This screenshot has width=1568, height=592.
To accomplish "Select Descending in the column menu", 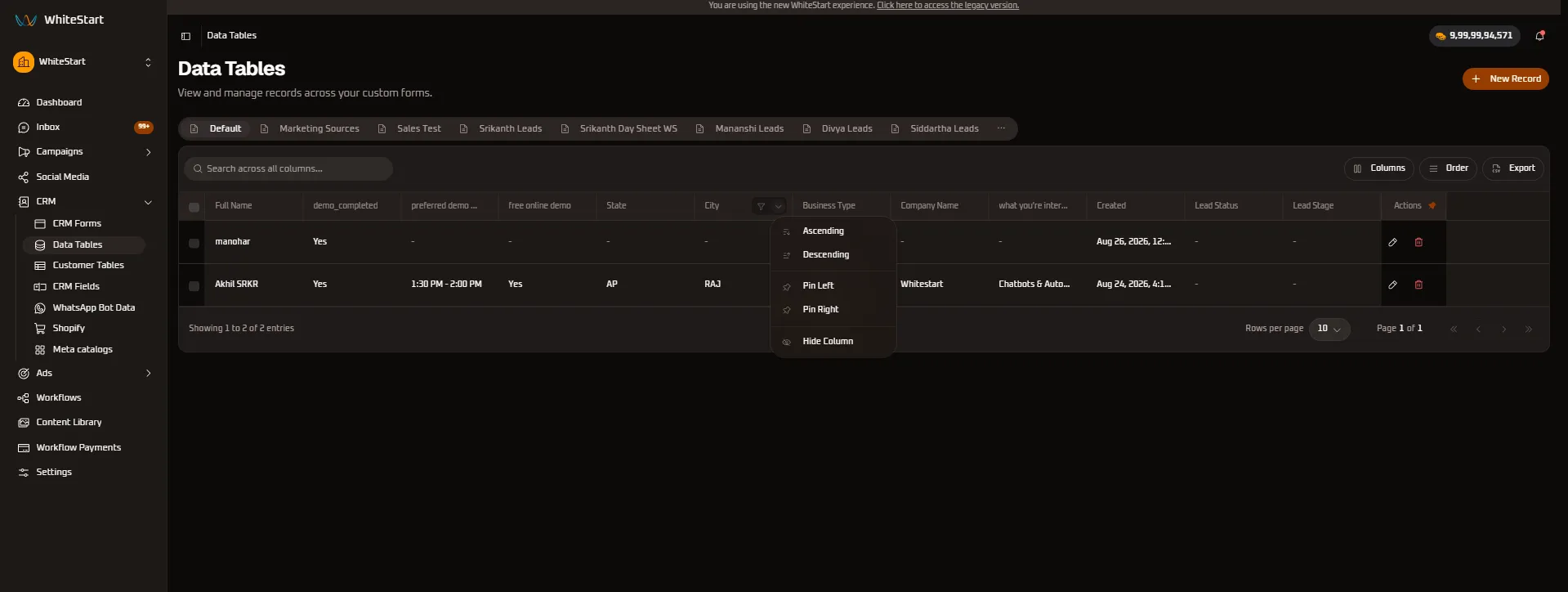I will tap(833, 255).
